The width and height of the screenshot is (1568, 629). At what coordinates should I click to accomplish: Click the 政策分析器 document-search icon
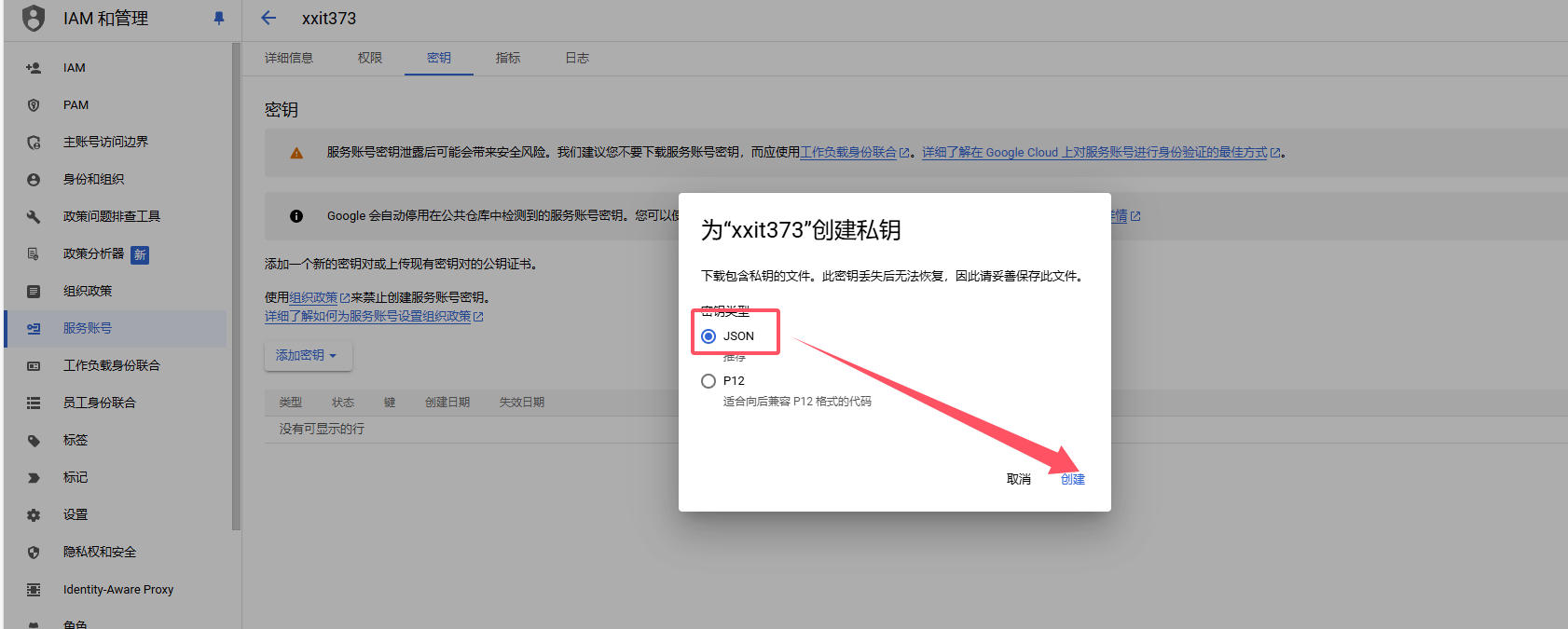(34, 254)
